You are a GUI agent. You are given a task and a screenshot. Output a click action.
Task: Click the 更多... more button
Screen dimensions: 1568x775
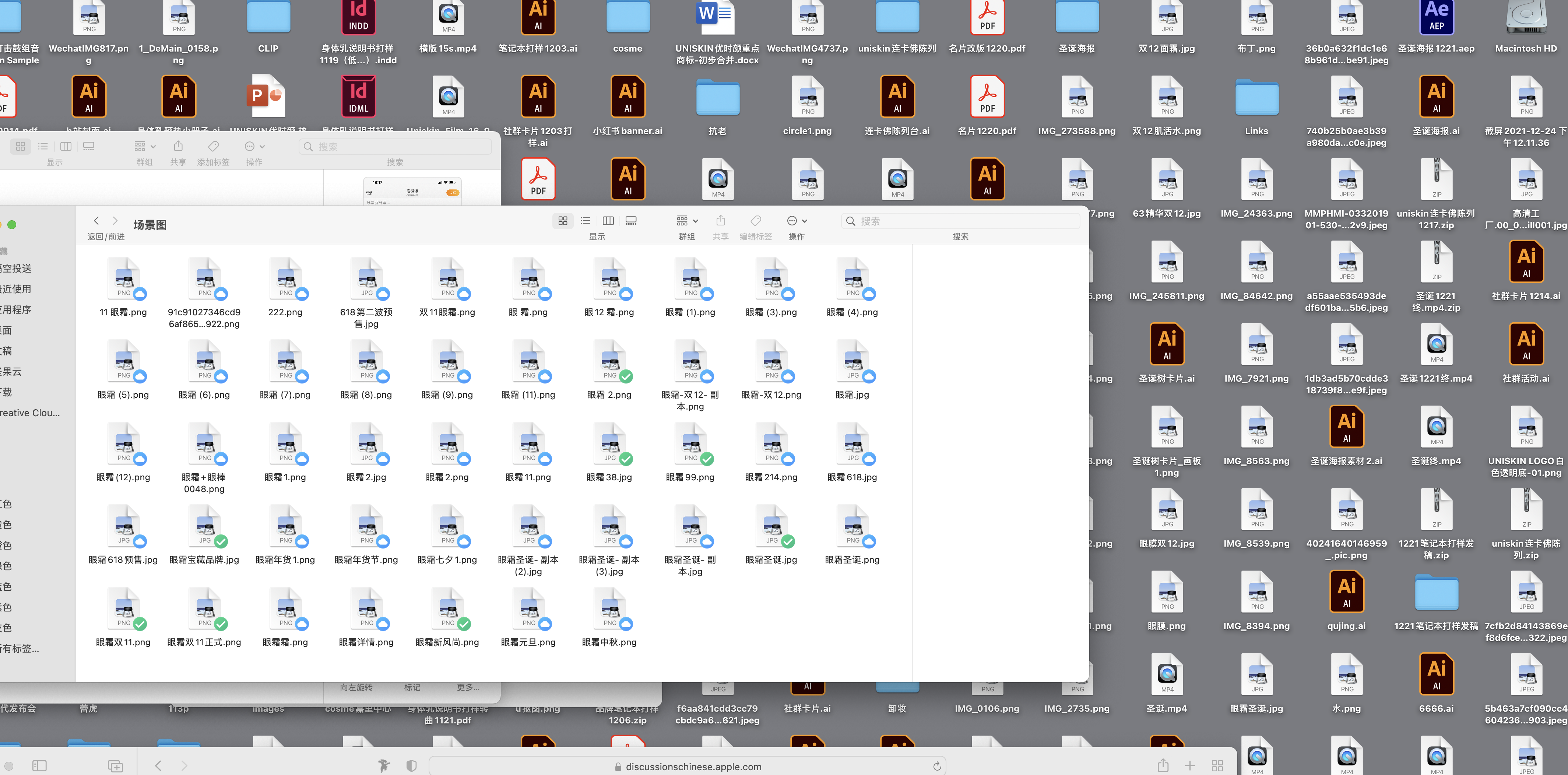[x=468, y=687]
